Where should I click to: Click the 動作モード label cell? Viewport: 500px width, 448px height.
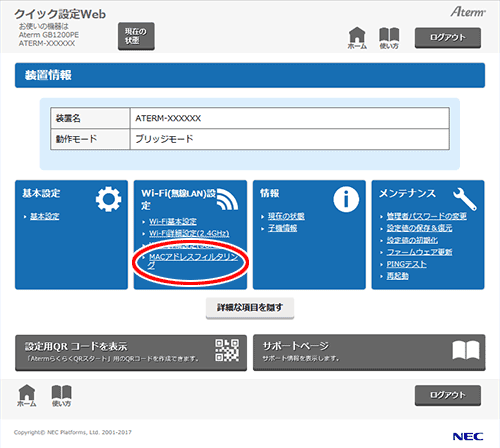(x=90, y=139)
